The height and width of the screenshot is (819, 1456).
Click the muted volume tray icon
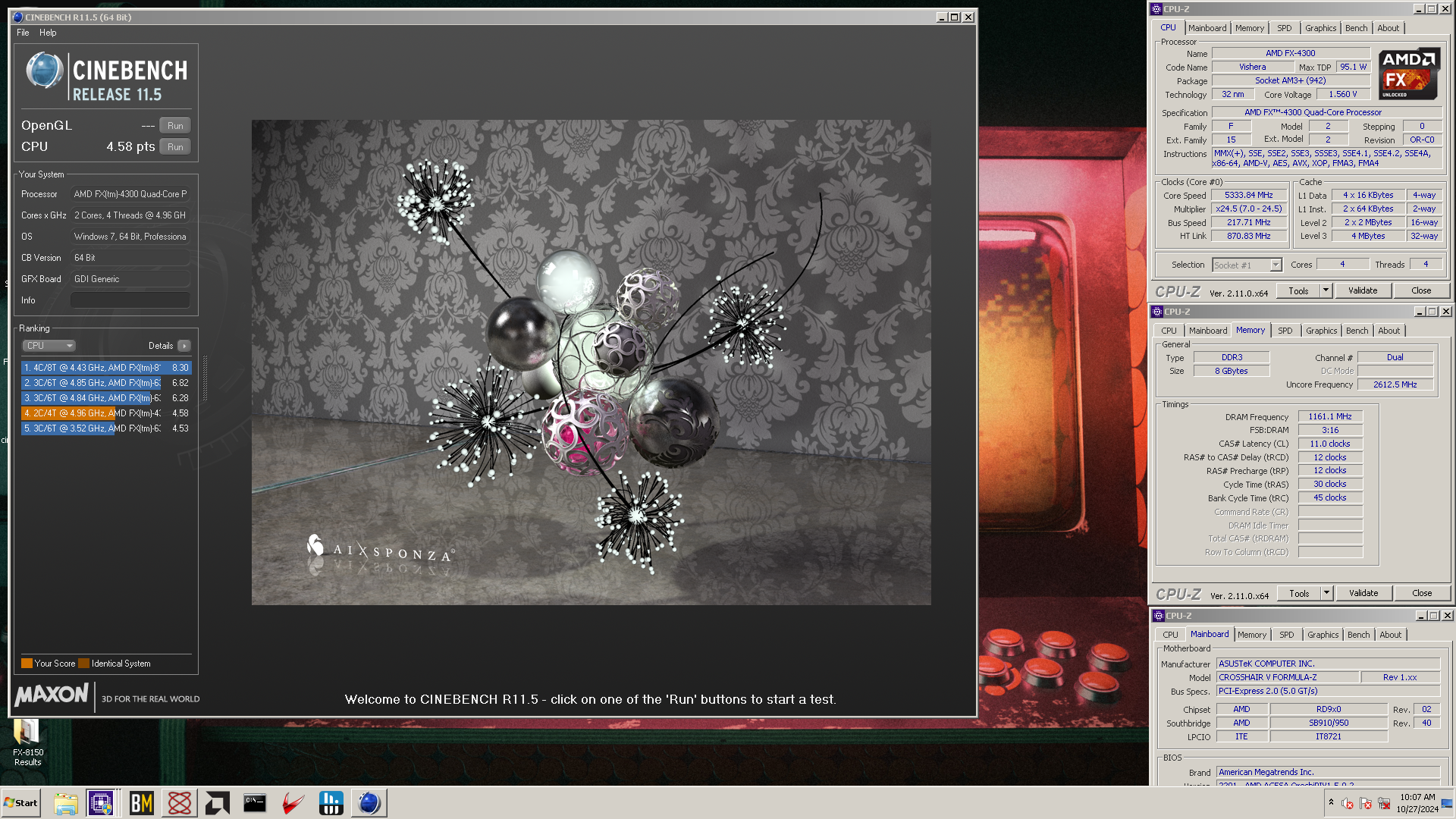[1348, 803]
